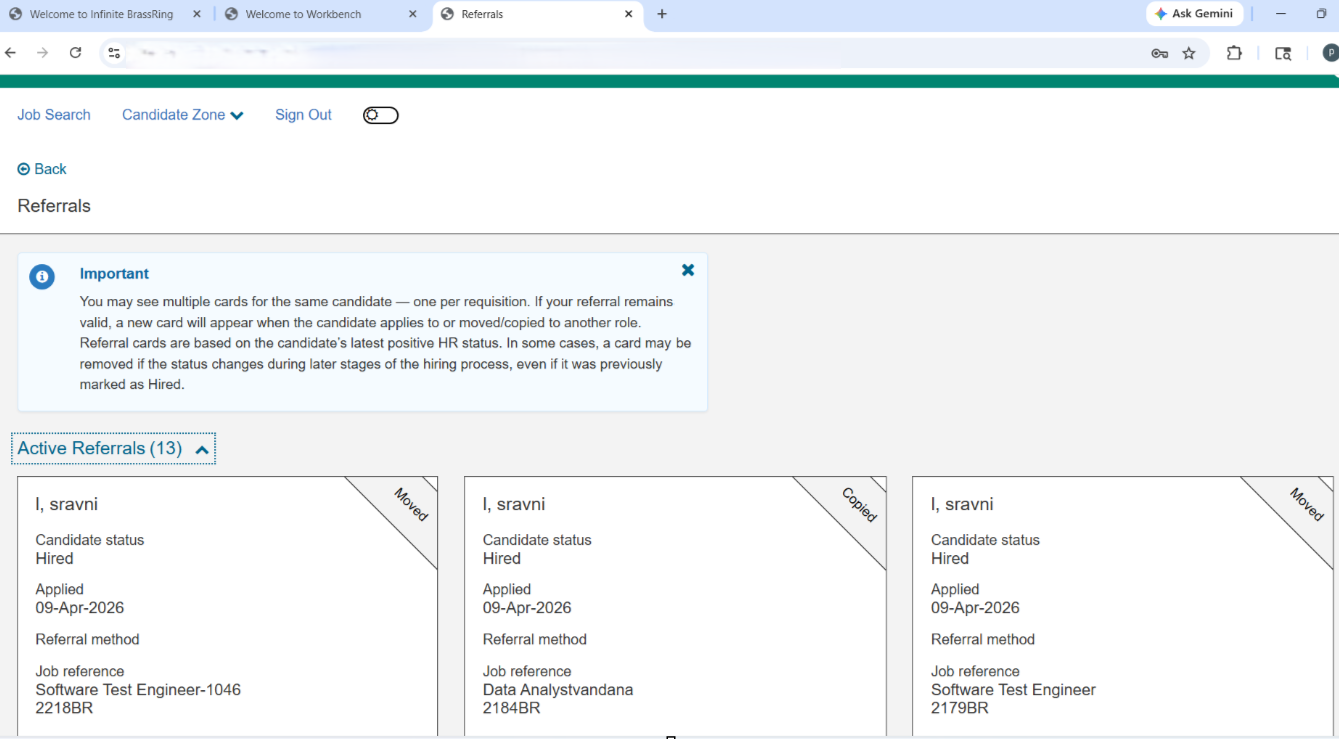The image size is (1339, 739).
Task: Click the browser back arrow icon
Action: point(11,53)
